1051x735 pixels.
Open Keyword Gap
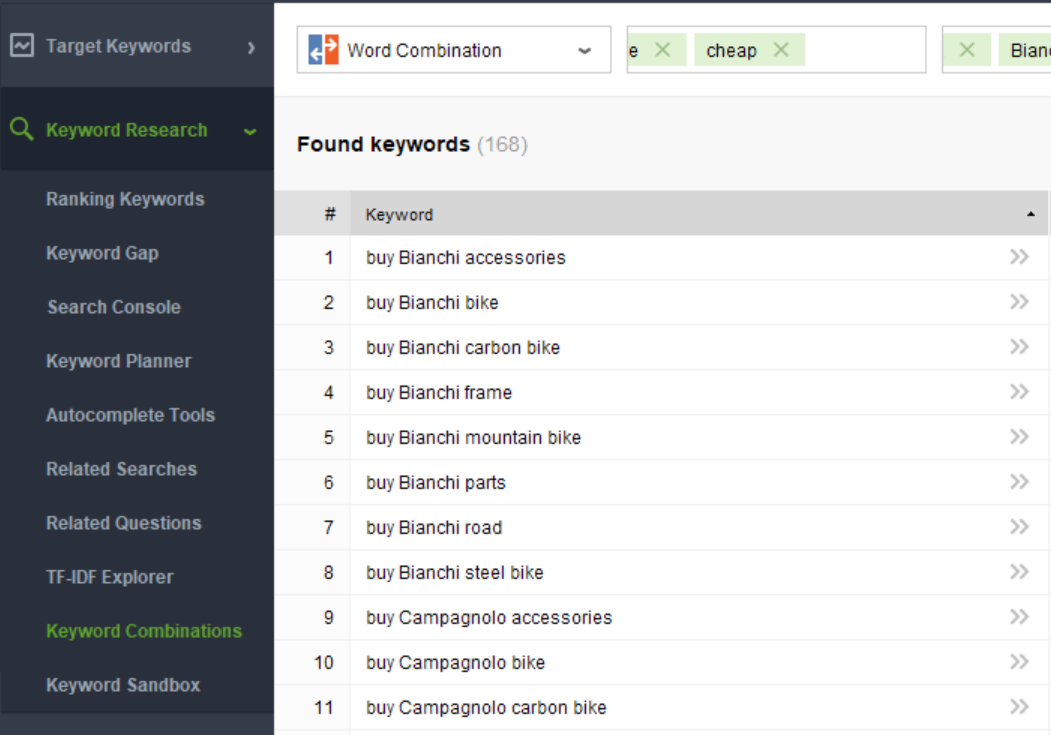tap(103, 253)
